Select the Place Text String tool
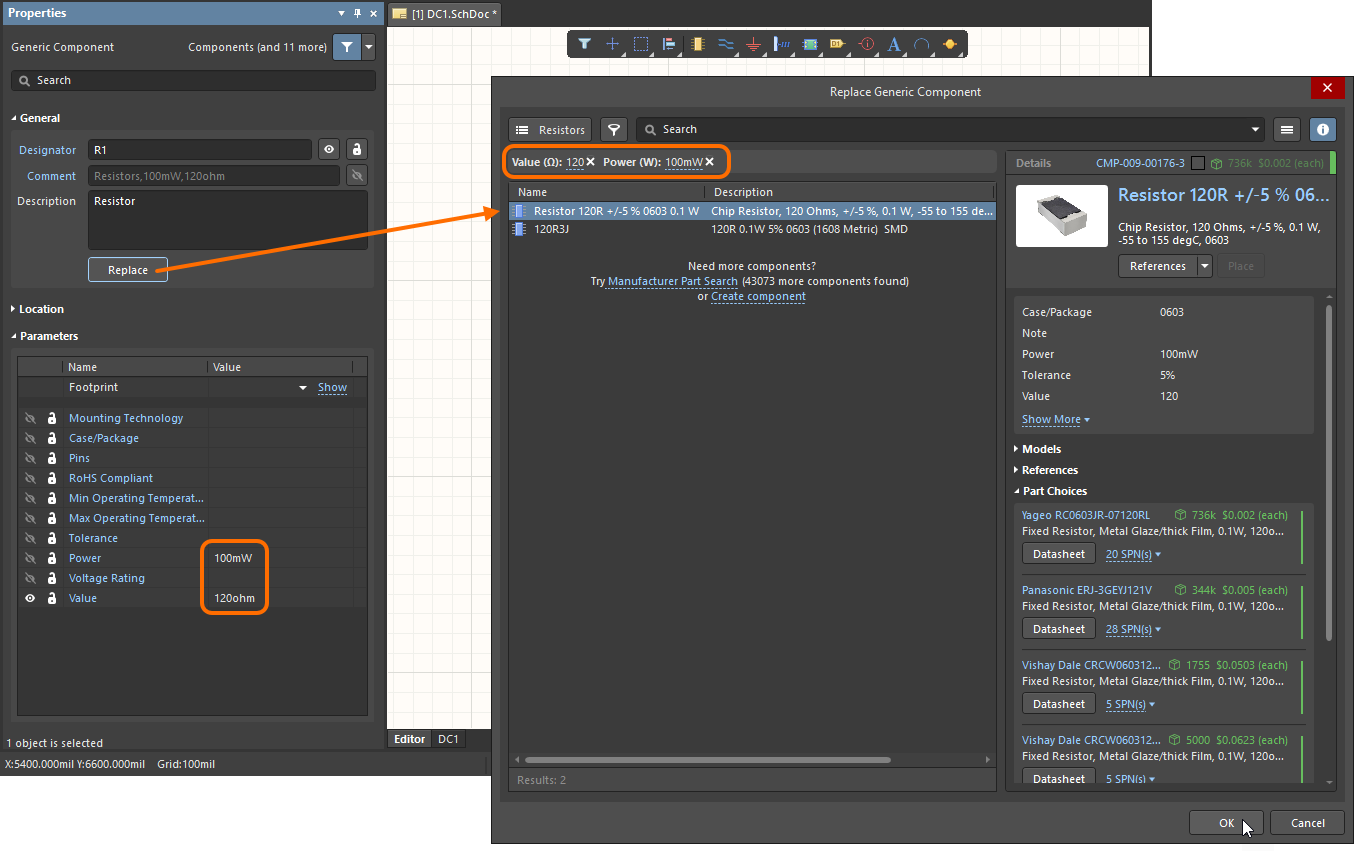Viewport: 1354px width, 851px height. (x=892, y=44)
